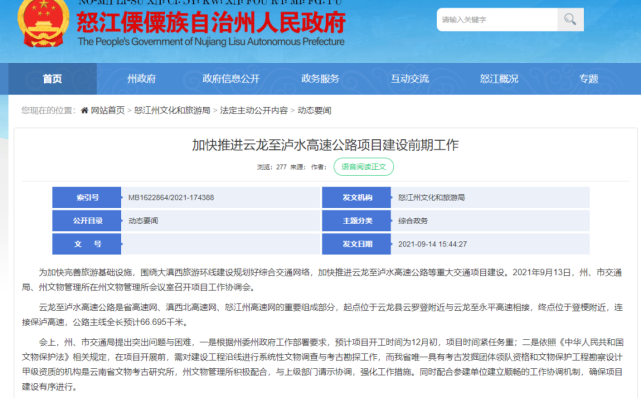Click the 公开目录 label cell
This screenshot has height=398, width=641.
coord(87,221)
